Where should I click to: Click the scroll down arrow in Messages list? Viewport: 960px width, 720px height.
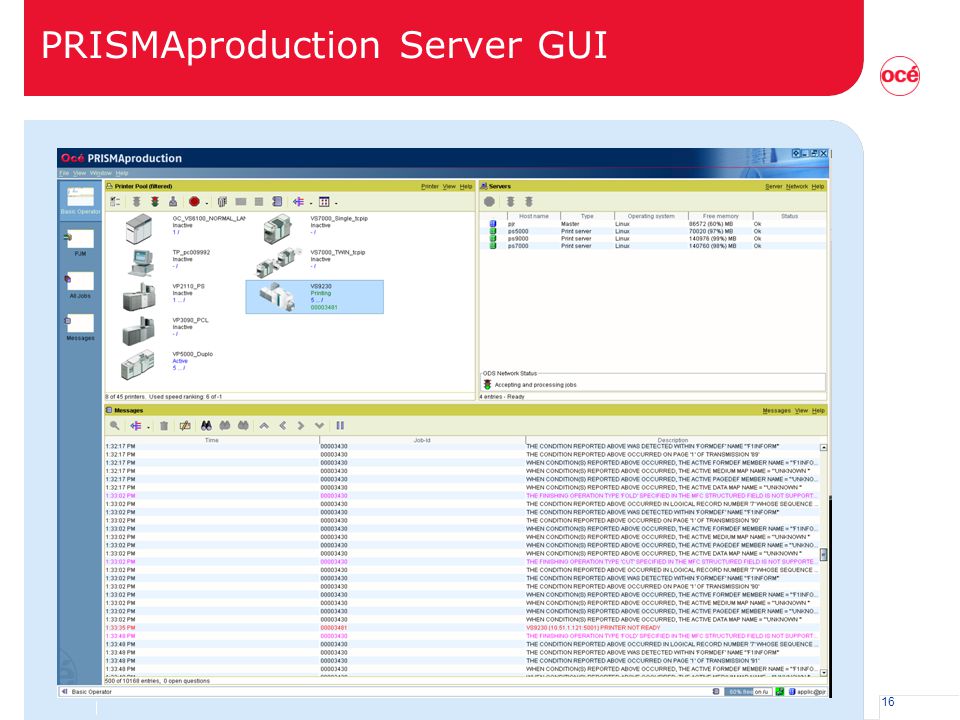[x=823, y=672]
